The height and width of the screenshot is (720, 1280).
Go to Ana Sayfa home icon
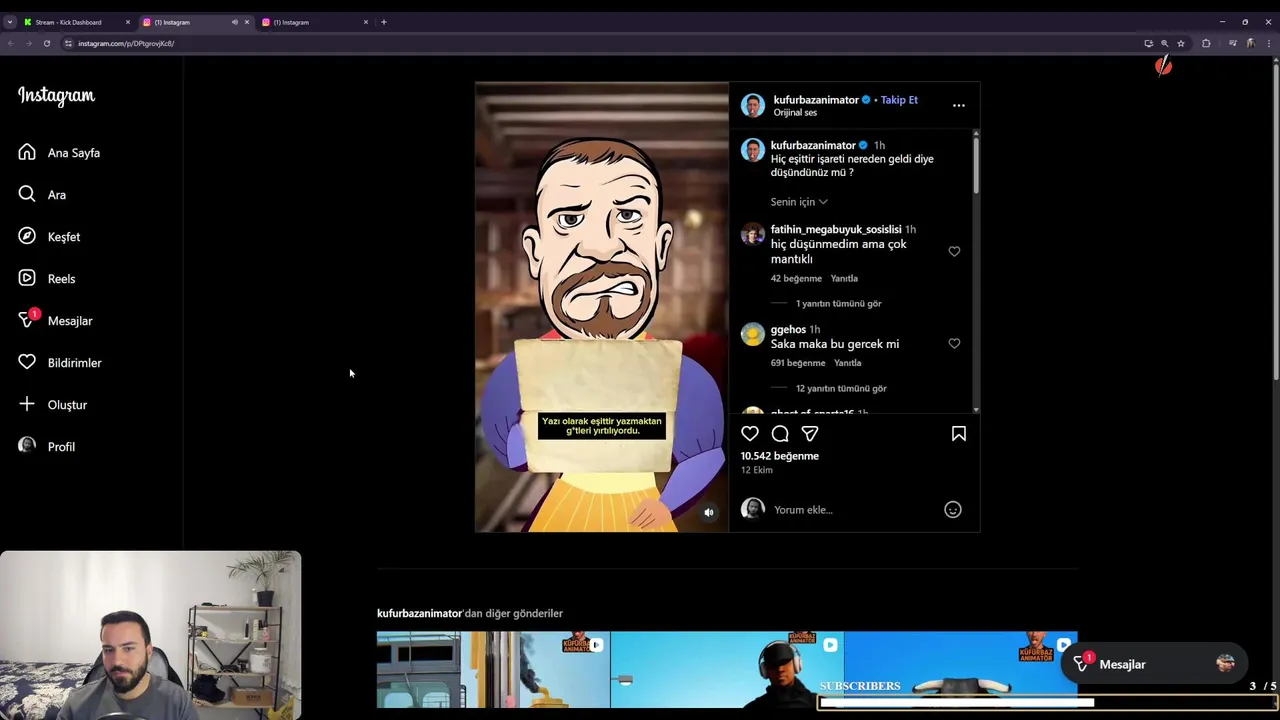(x=27, y=152)
